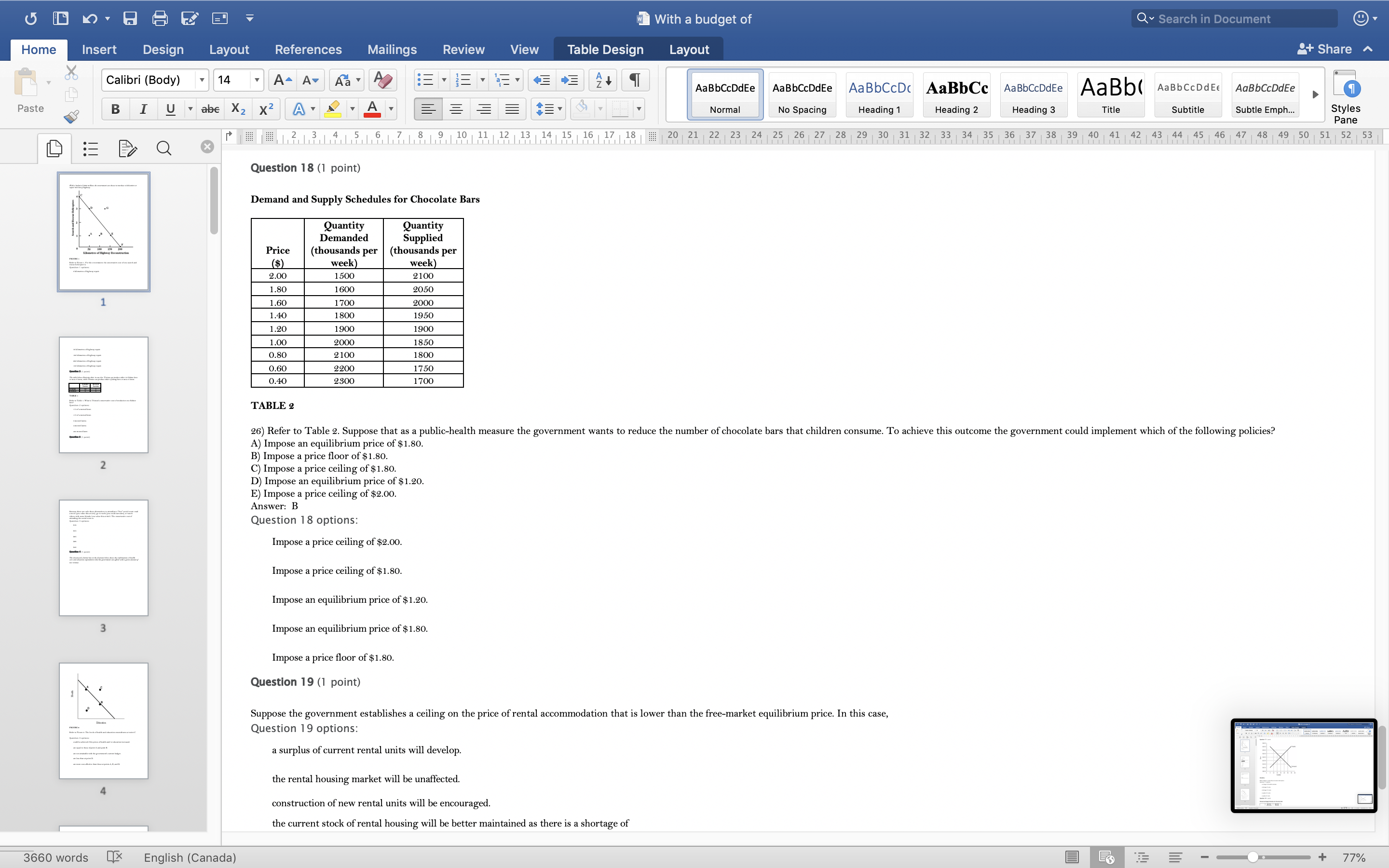Click the Format Painter brush icon
Image resolution: width=1389 pixels, height=868 pixels.
click(x=71, y=117)
